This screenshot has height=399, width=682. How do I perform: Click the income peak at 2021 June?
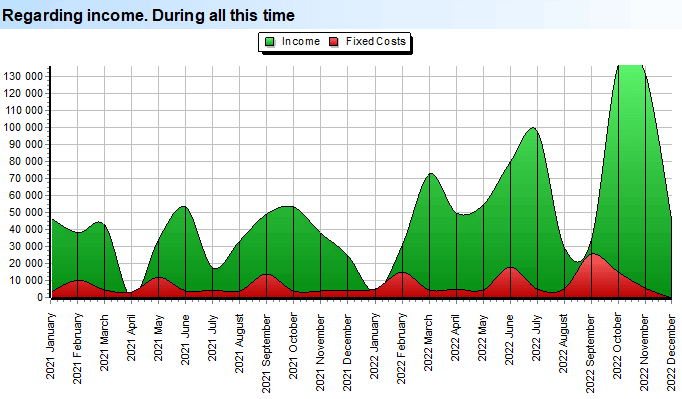pyautogui.click(x=184, y=207)
